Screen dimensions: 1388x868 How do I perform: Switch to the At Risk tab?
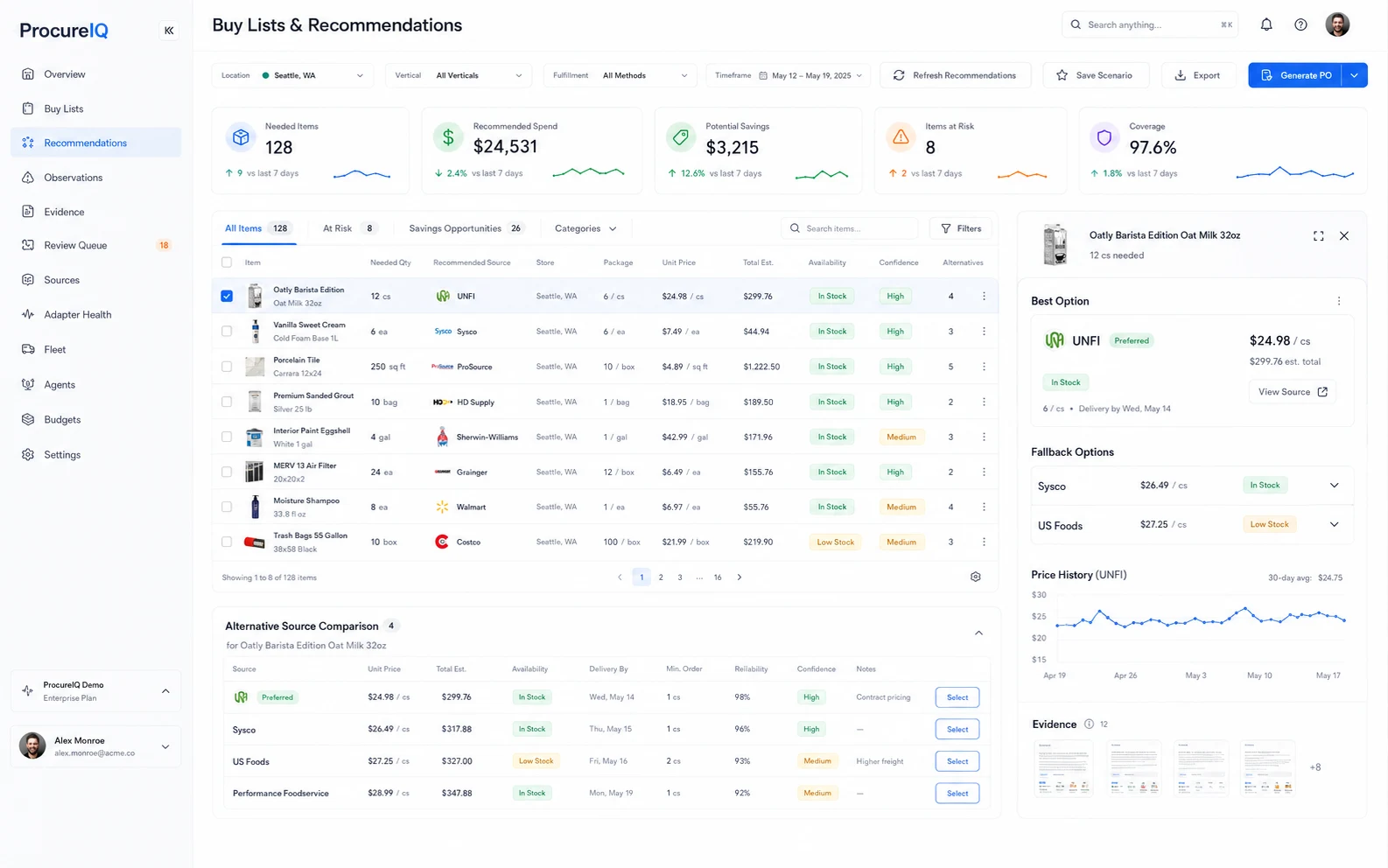tap(348, 229)
